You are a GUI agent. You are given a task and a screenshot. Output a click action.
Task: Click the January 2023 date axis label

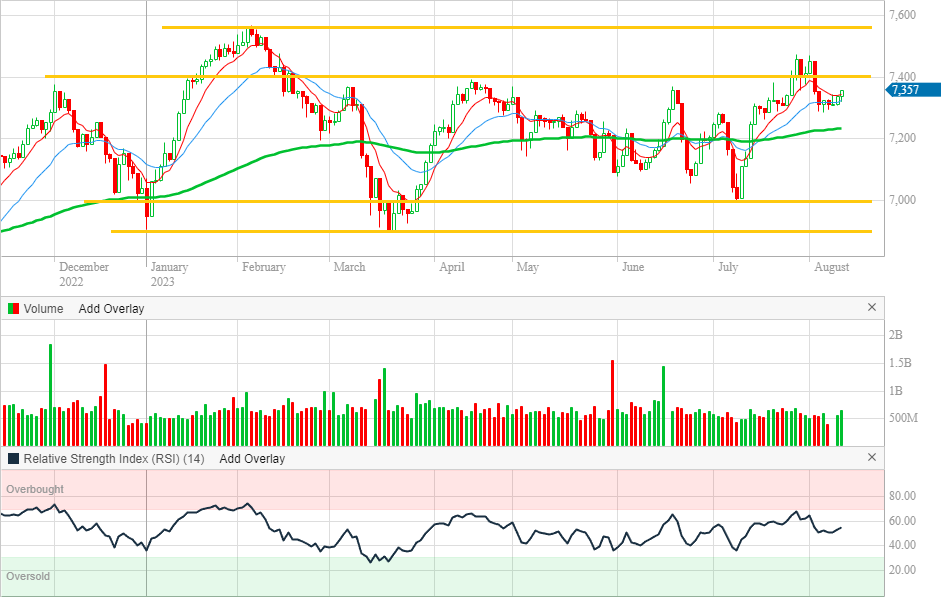pyautogui.click(x=168, y=274)
